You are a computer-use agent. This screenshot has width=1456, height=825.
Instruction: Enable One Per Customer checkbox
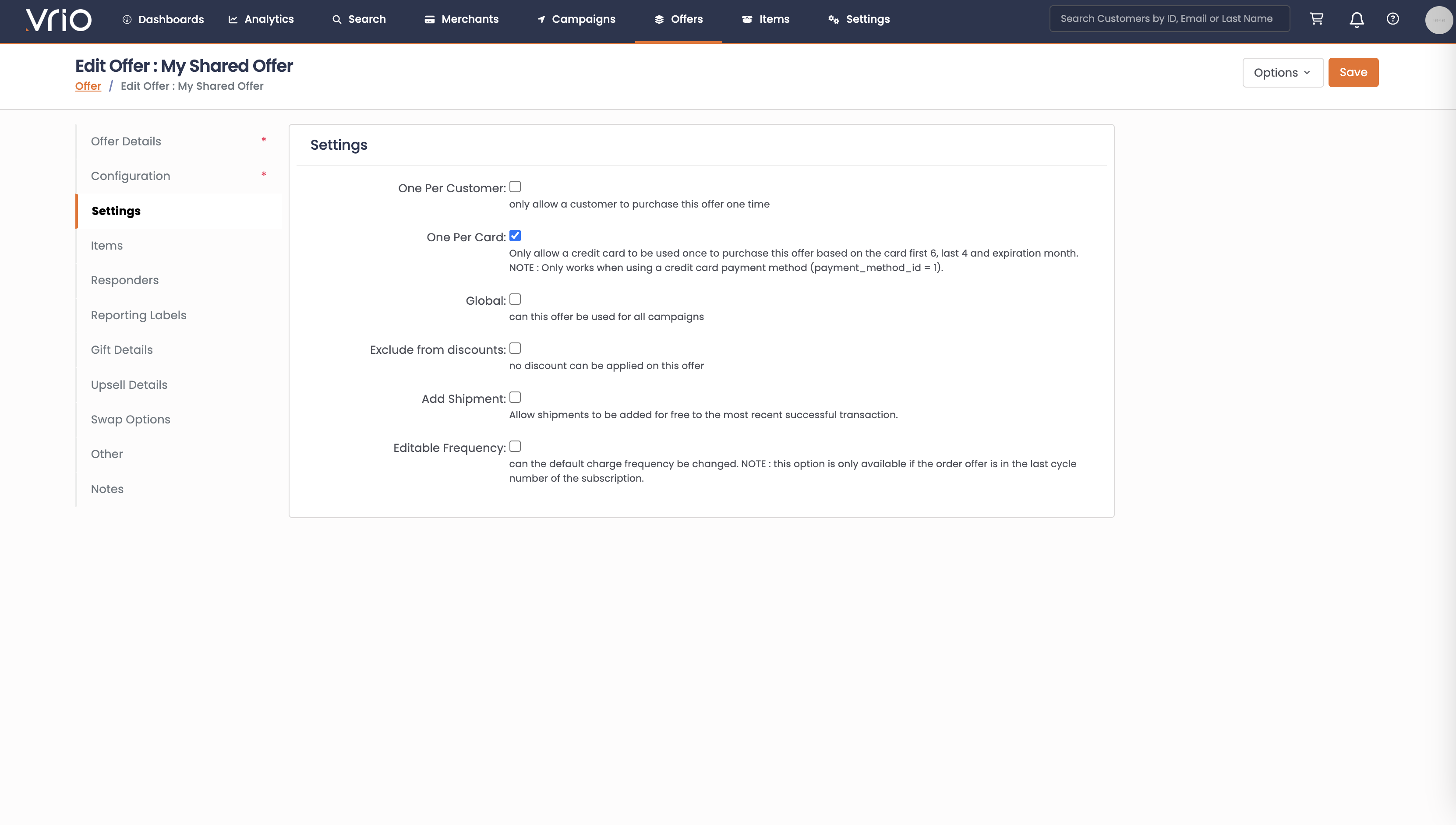pos(515,187)
